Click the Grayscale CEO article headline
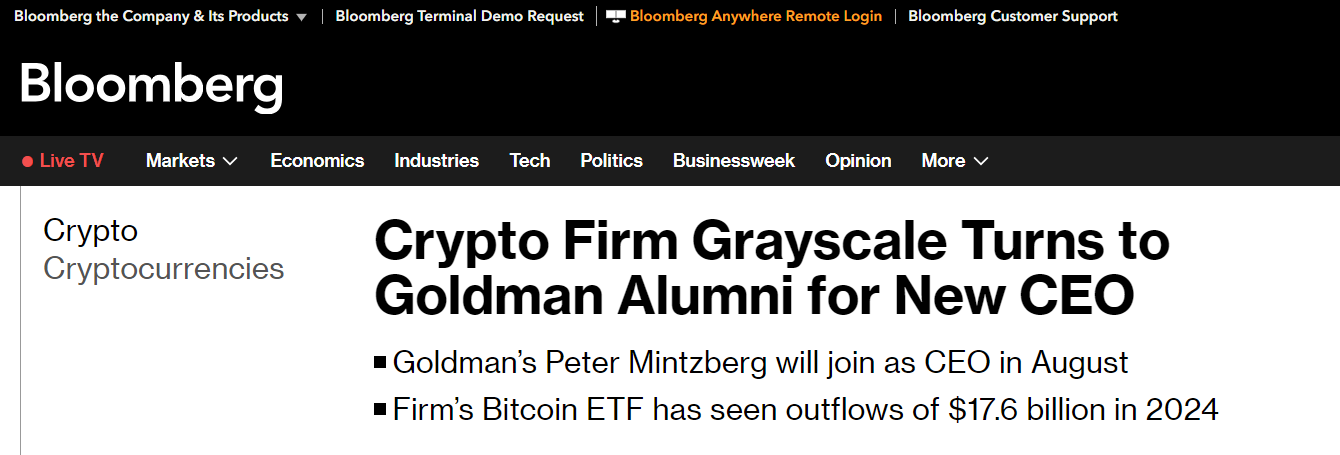 (x=771, y=268)
